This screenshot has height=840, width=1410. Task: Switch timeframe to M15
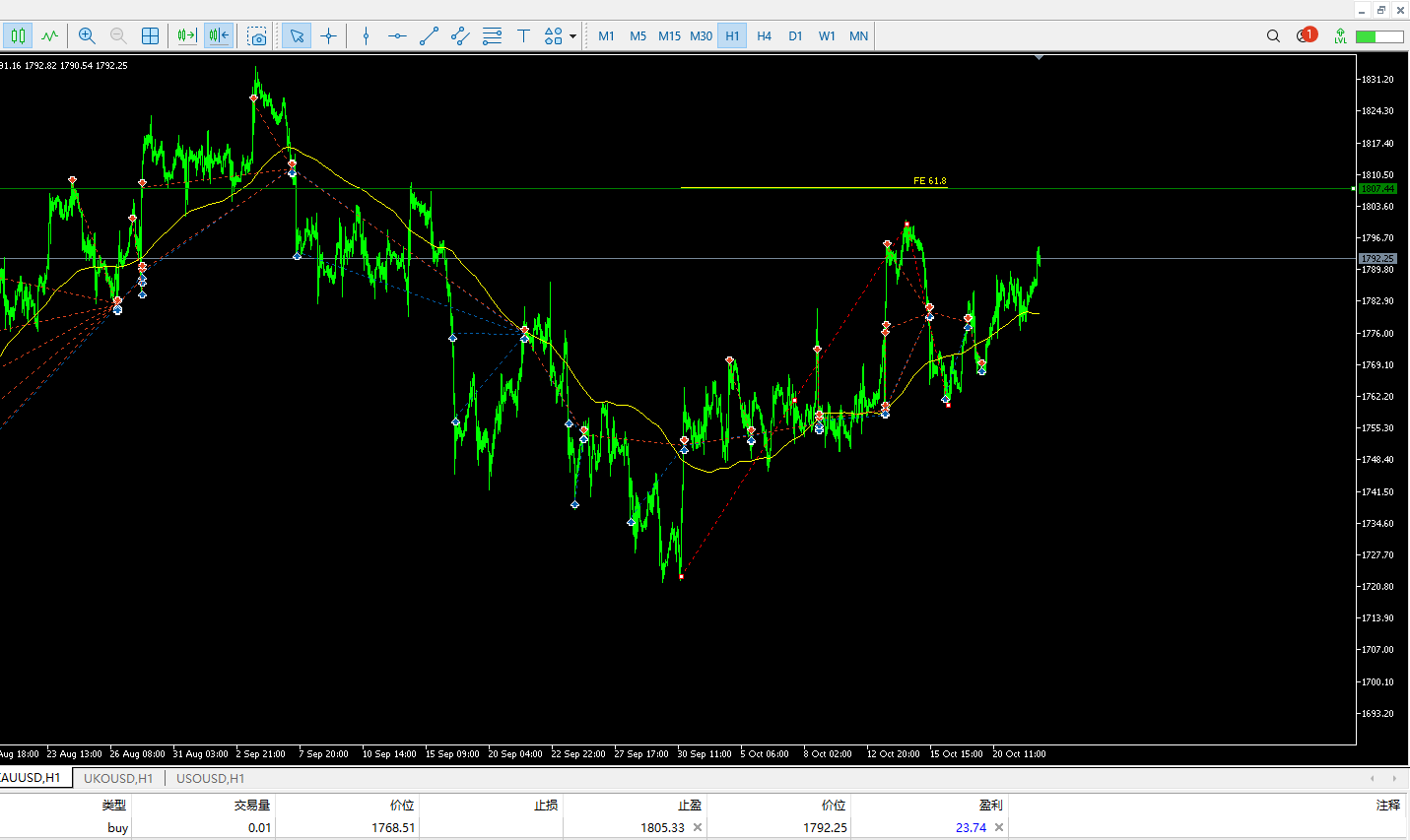click(x=669, y=36)
